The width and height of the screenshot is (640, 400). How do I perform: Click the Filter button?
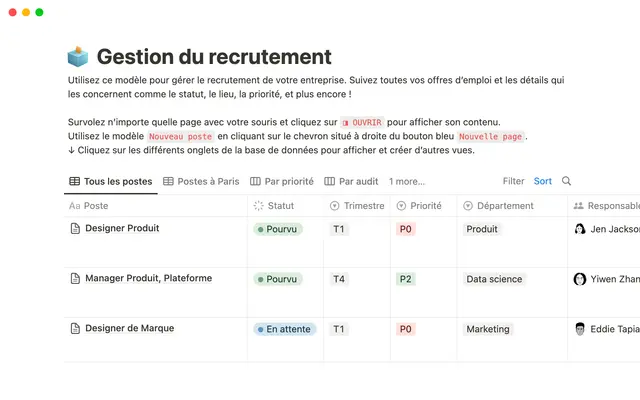513,181
